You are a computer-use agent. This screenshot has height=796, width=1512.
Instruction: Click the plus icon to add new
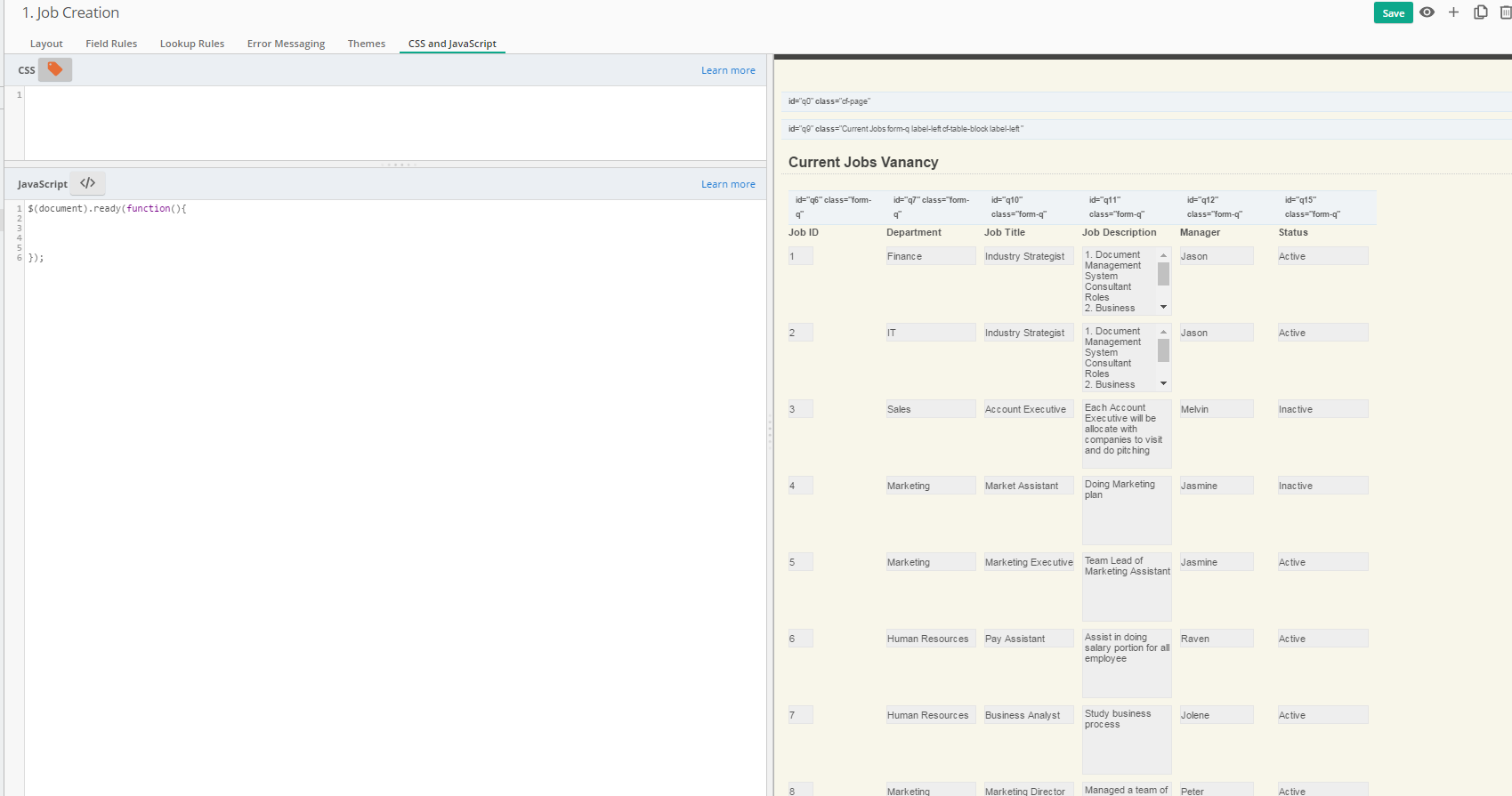click(x=1453, y=12)
